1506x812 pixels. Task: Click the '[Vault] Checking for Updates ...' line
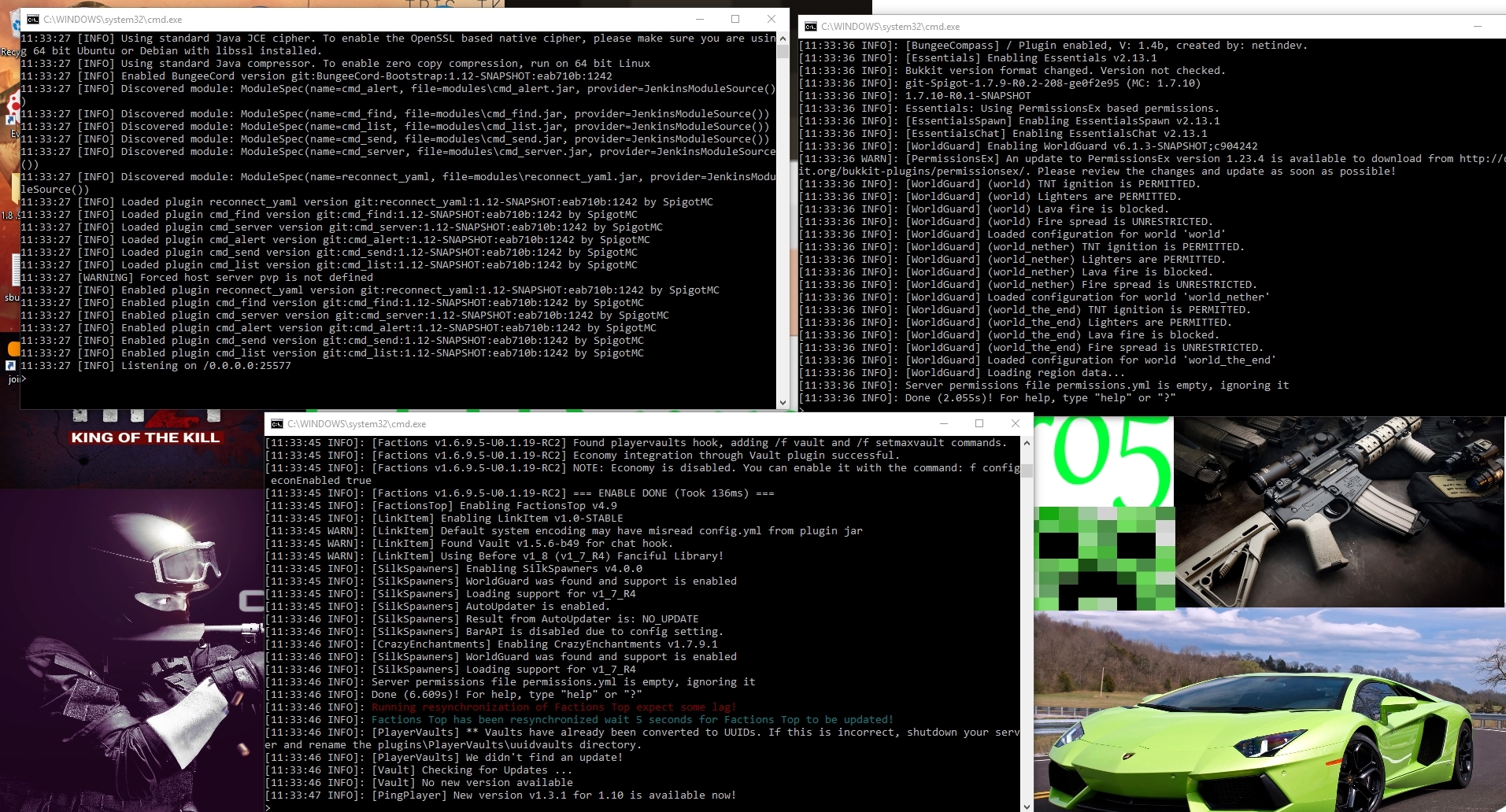point(419,770)
